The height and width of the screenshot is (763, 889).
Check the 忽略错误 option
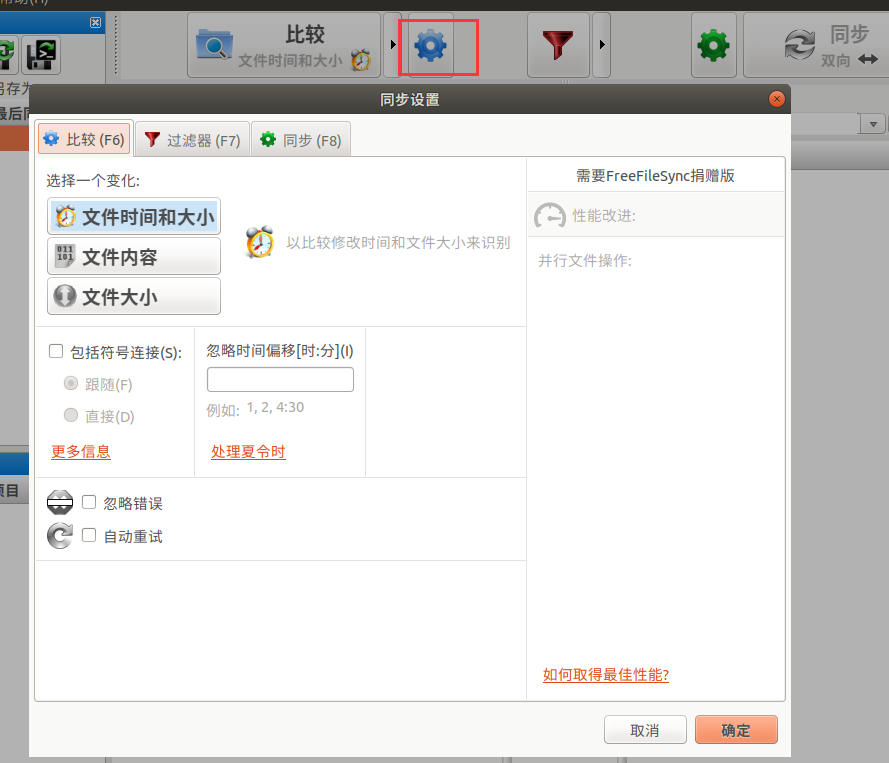click(x=88, y=503)
